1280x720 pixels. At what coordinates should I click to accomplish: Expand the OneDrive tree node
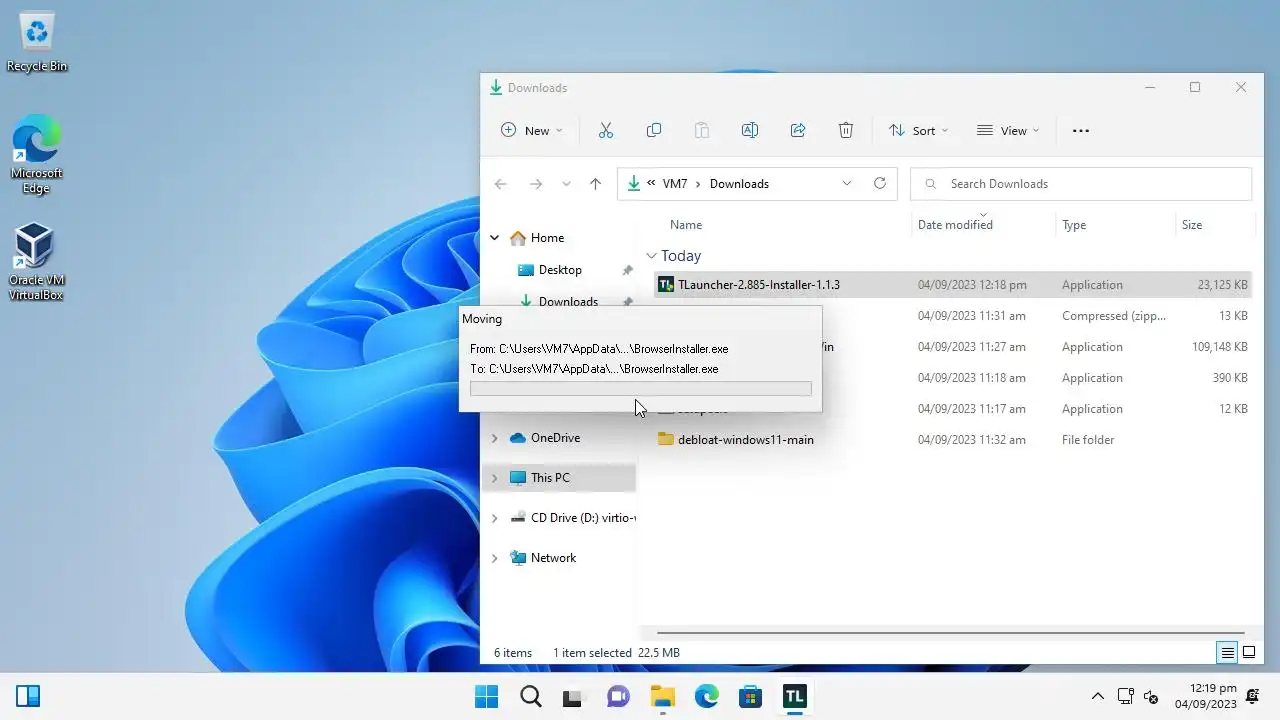coord(494,438)
